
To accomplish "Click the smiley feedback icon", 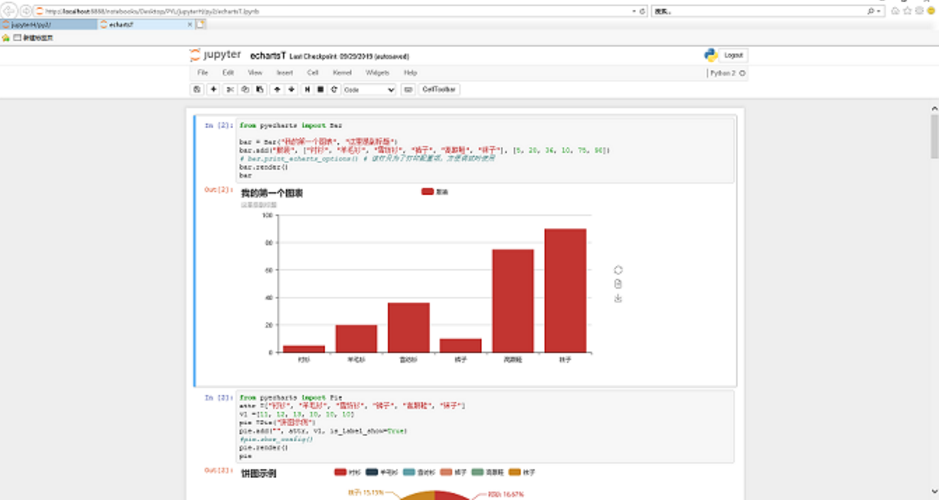I will (931, 11).
